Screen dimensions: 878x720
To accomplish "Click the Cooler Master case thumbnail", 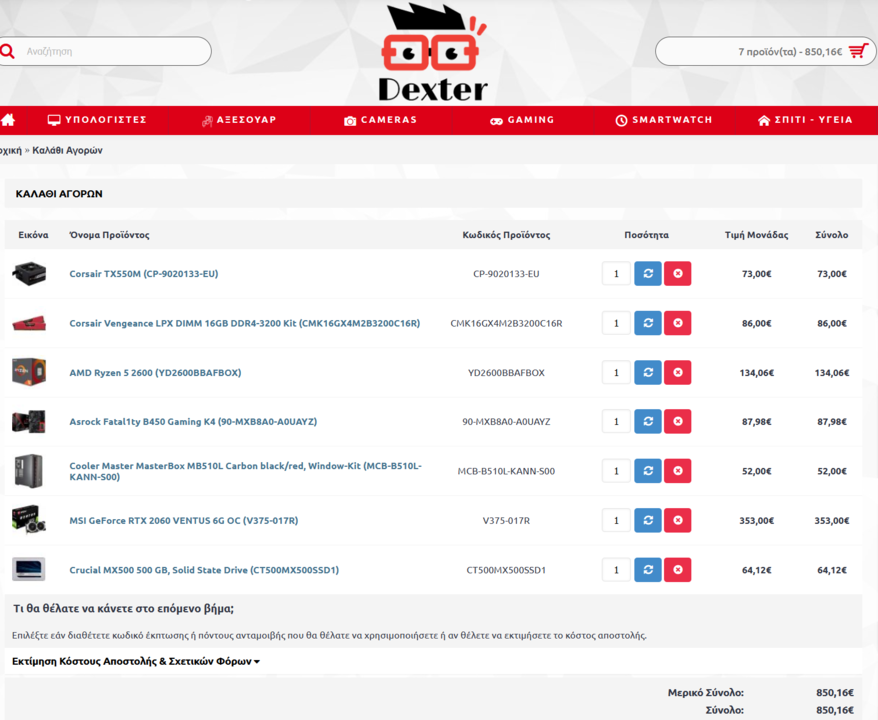I will (29, 471).
